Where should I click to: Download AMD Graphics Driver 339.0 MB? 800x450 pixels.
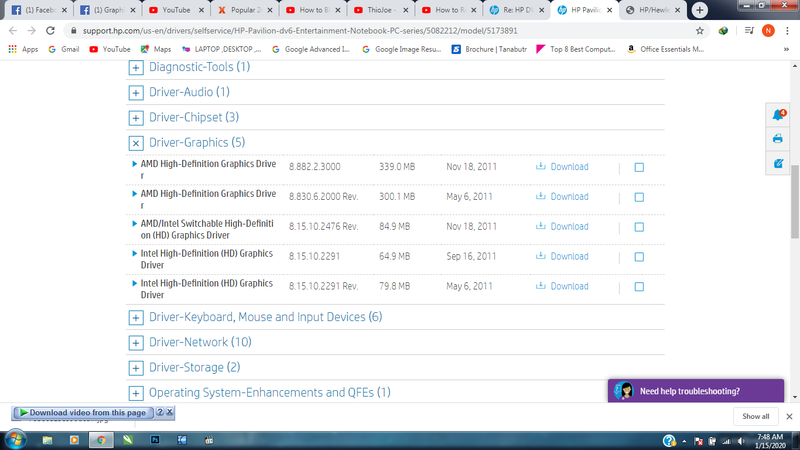tap(562, 167)
